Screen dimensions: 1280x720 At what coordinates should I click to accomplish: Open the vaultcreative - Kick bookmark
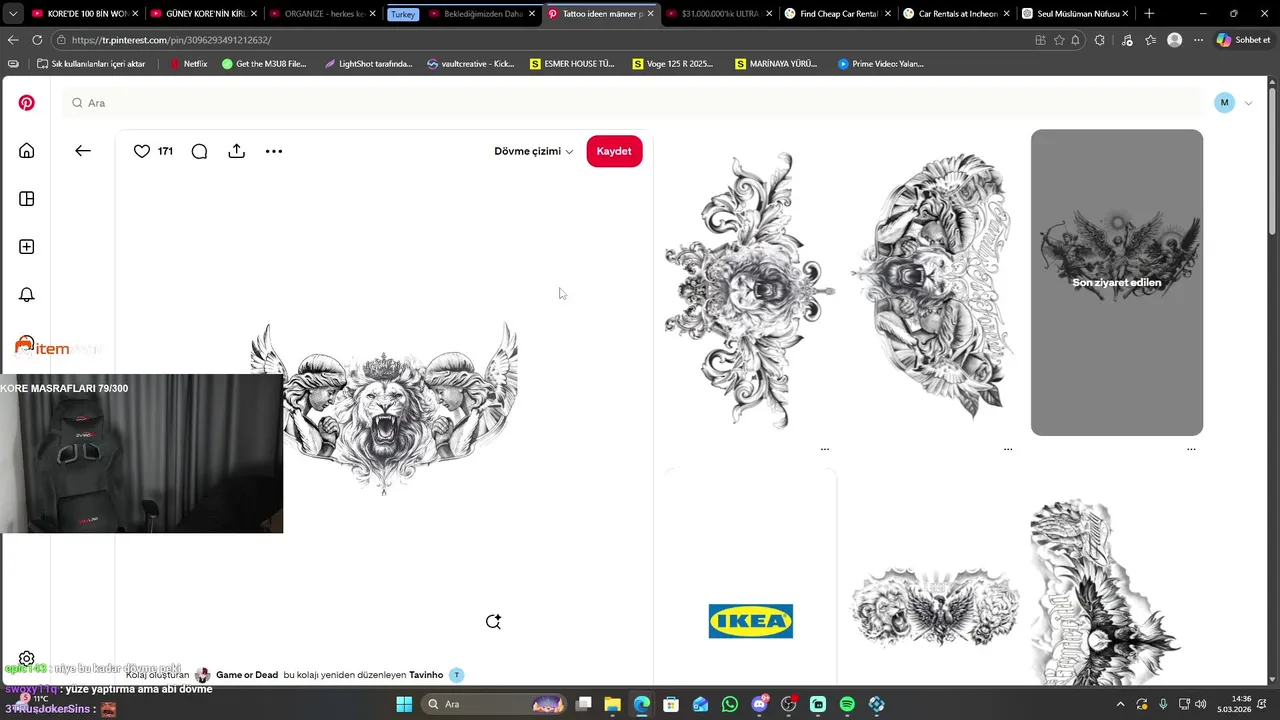(x=470, y=64)
